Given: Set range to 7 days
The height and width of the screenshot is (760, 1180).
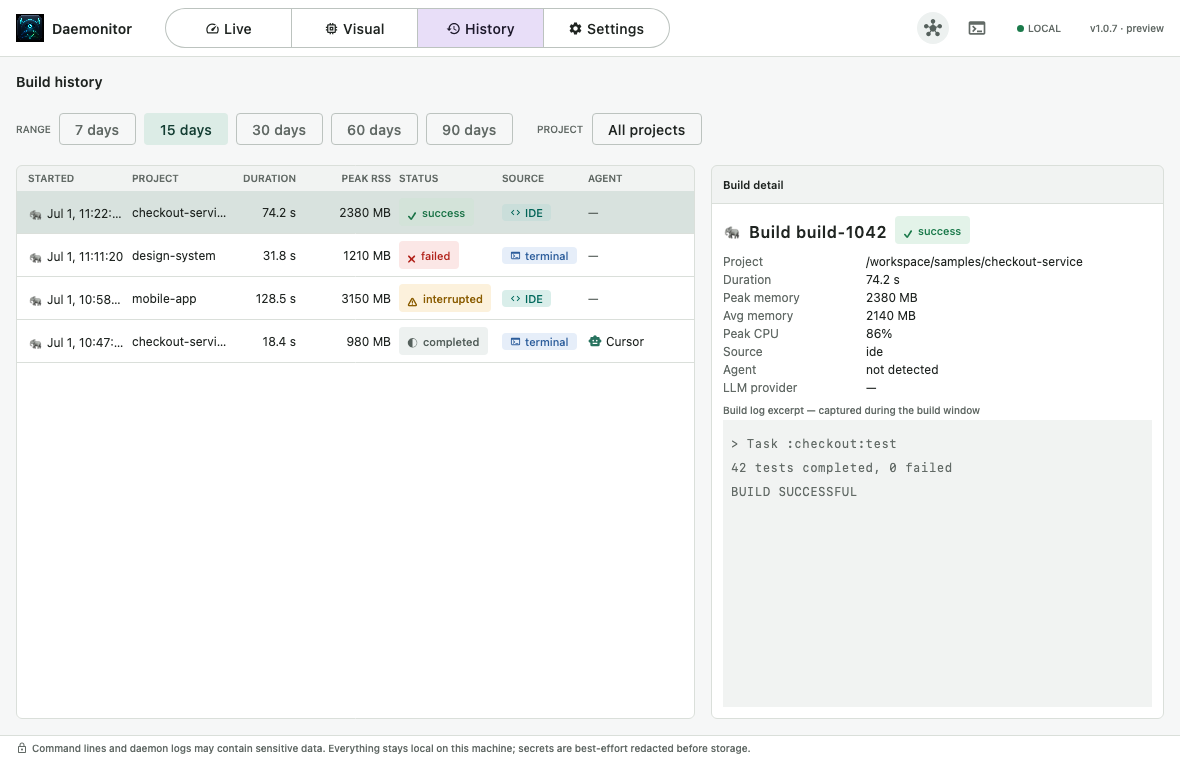Looking at the screenshot, I should 97,129.
